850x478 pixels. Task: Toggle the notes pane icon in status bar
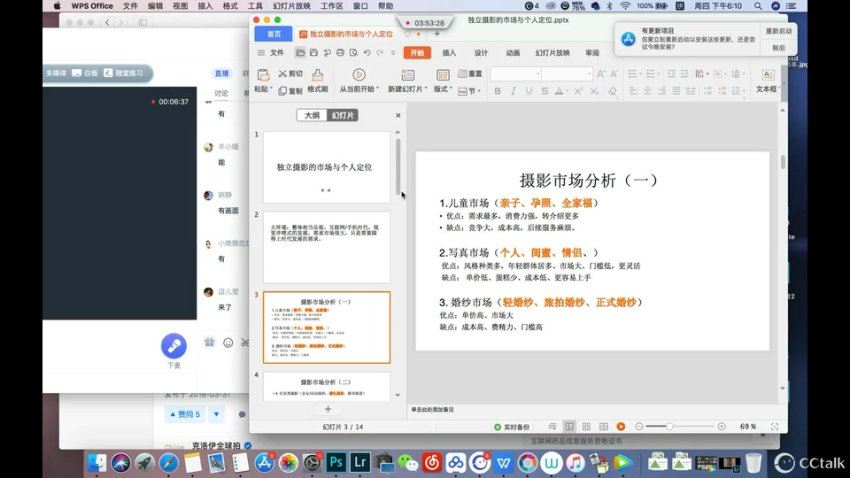point(552,427)
